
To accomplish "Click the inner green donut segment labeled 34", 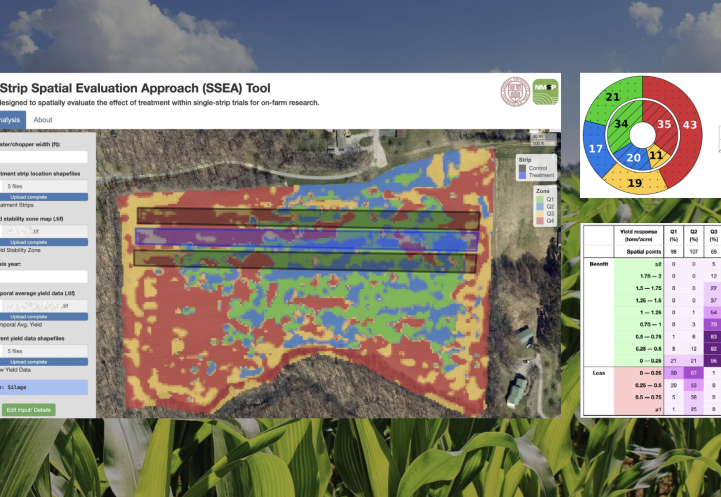I will point(621,124).
